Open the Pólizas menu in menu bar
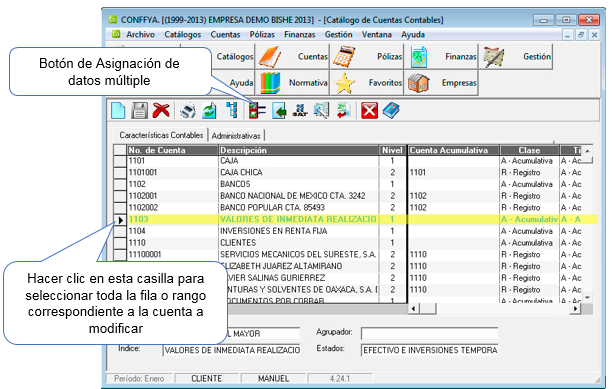616x389 pixels. coord(262,35)
